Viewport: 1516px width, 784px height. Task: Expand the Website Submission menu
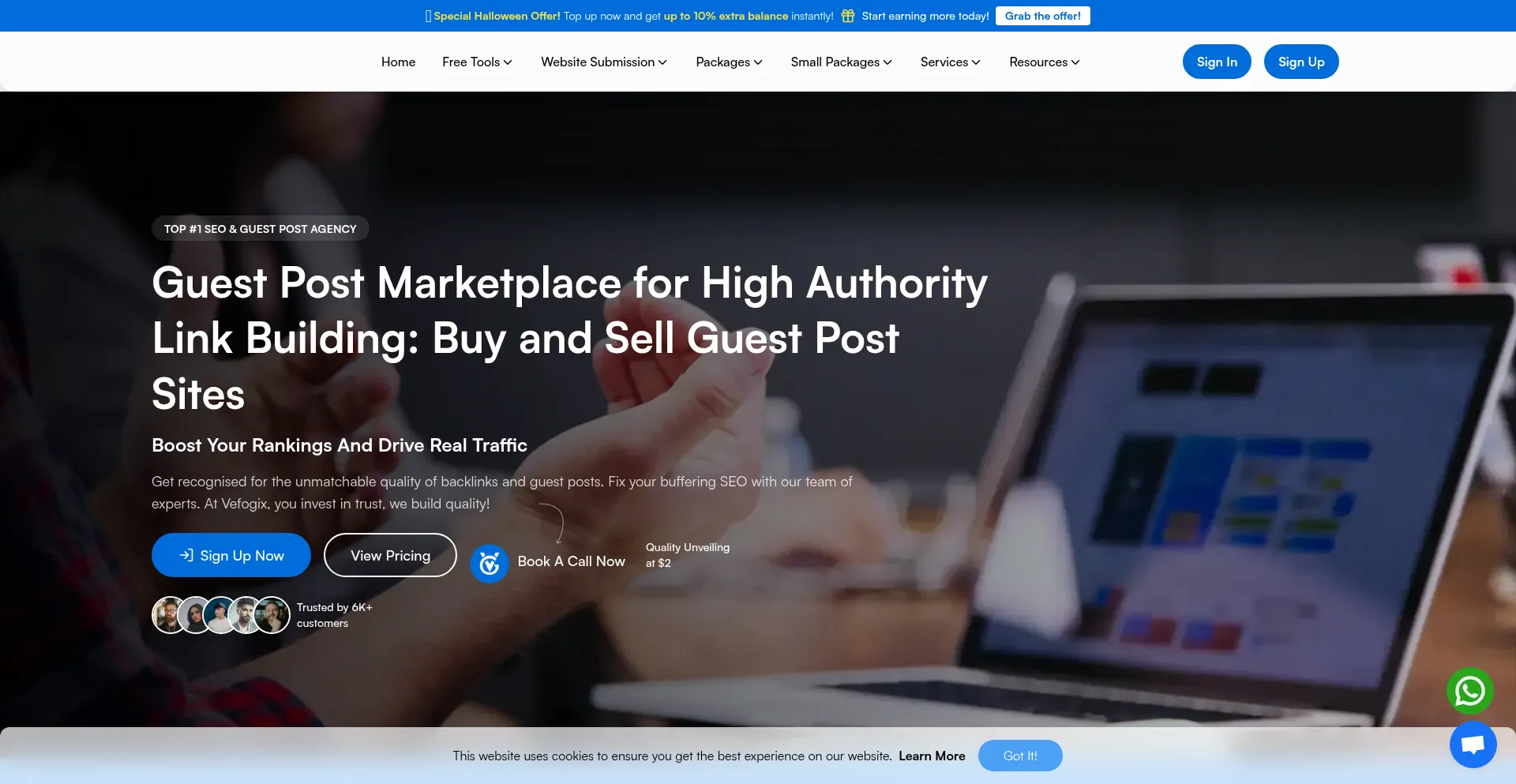click(604, 62)
